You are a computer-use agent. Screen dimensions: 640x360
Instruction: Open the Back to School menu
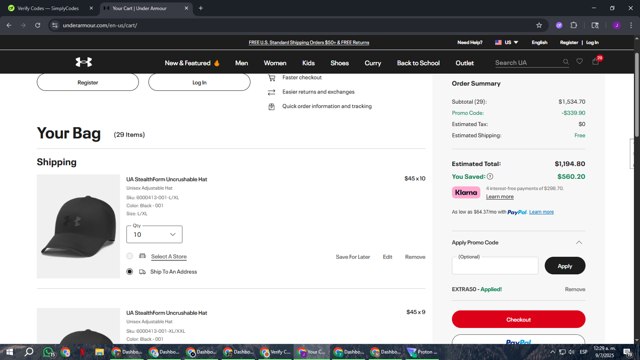point(418,63)
